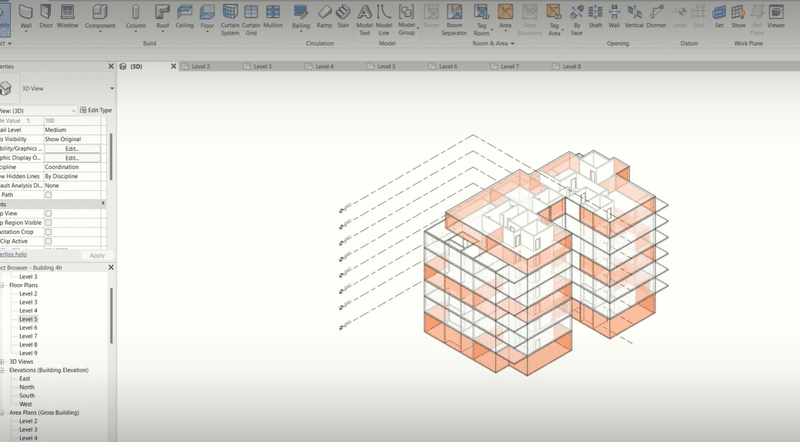Select the Vertical opening tool
The height and width of the screenshot is (442, 800).
(x=634, y=16)
